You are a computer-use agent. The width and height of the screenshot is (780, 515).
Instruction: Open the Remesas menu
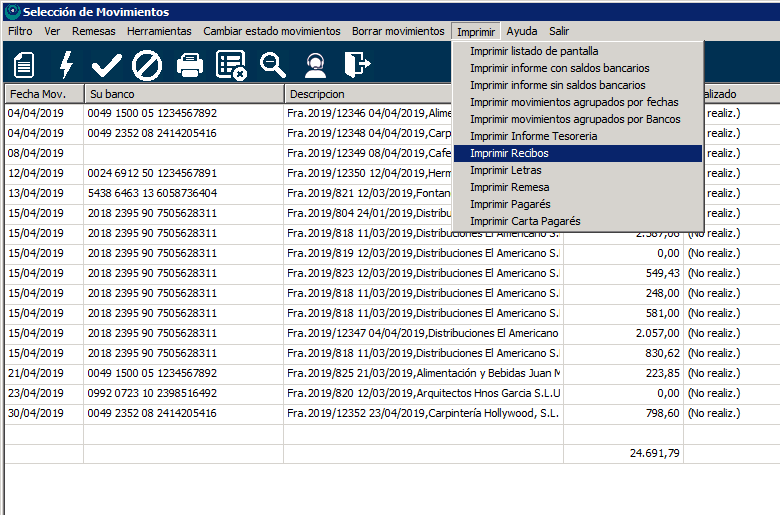94,31
